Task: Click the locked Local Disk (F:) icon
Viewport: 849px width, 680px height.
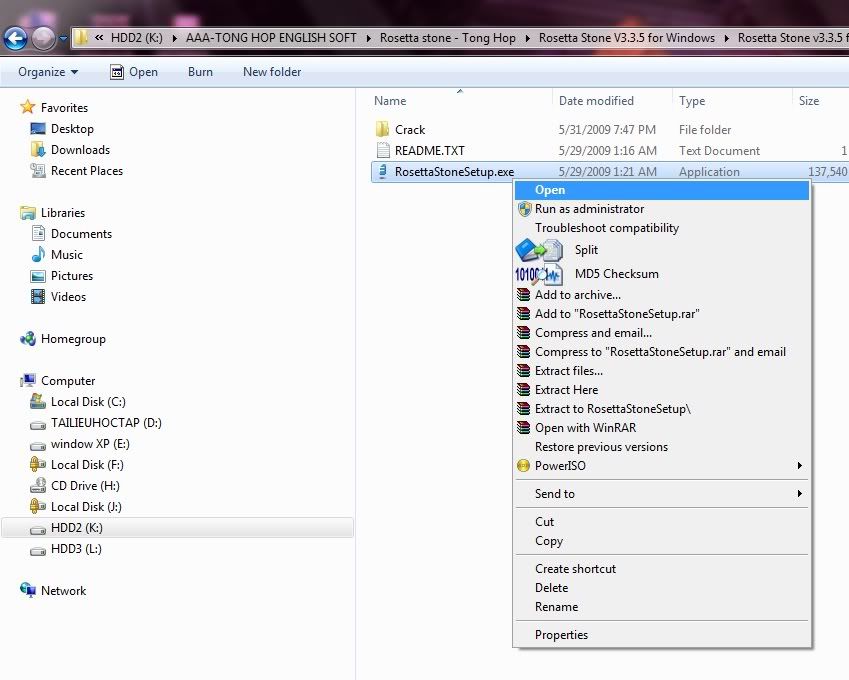Action: (x=38, y=465)
